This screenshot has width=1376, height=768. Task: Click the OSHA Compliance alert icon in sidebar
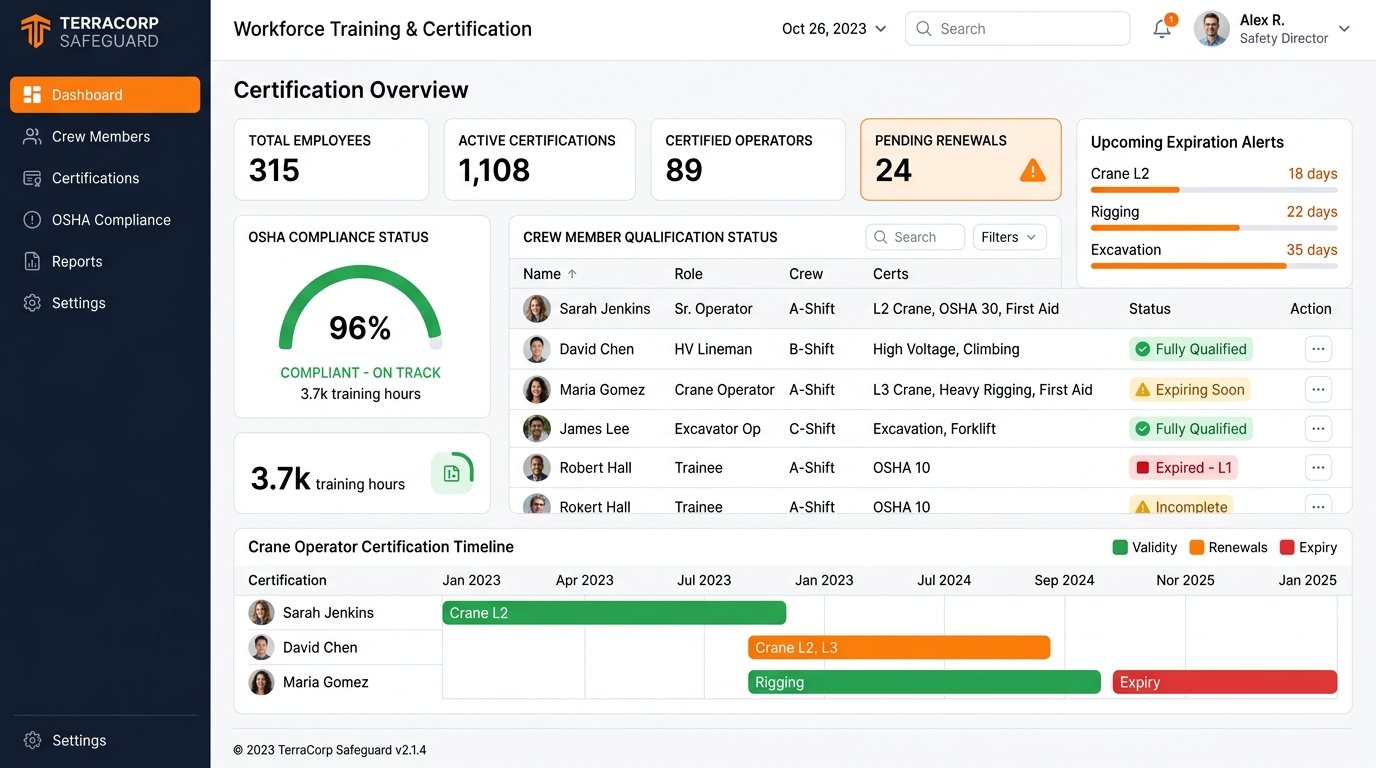click(x=32, y=220)
